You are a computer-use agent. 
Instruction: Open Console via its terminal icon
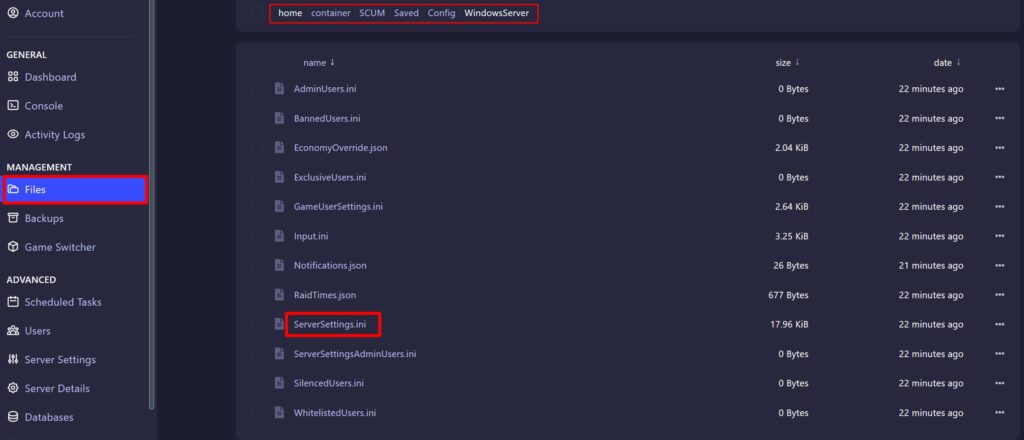[x=13, y=106]
